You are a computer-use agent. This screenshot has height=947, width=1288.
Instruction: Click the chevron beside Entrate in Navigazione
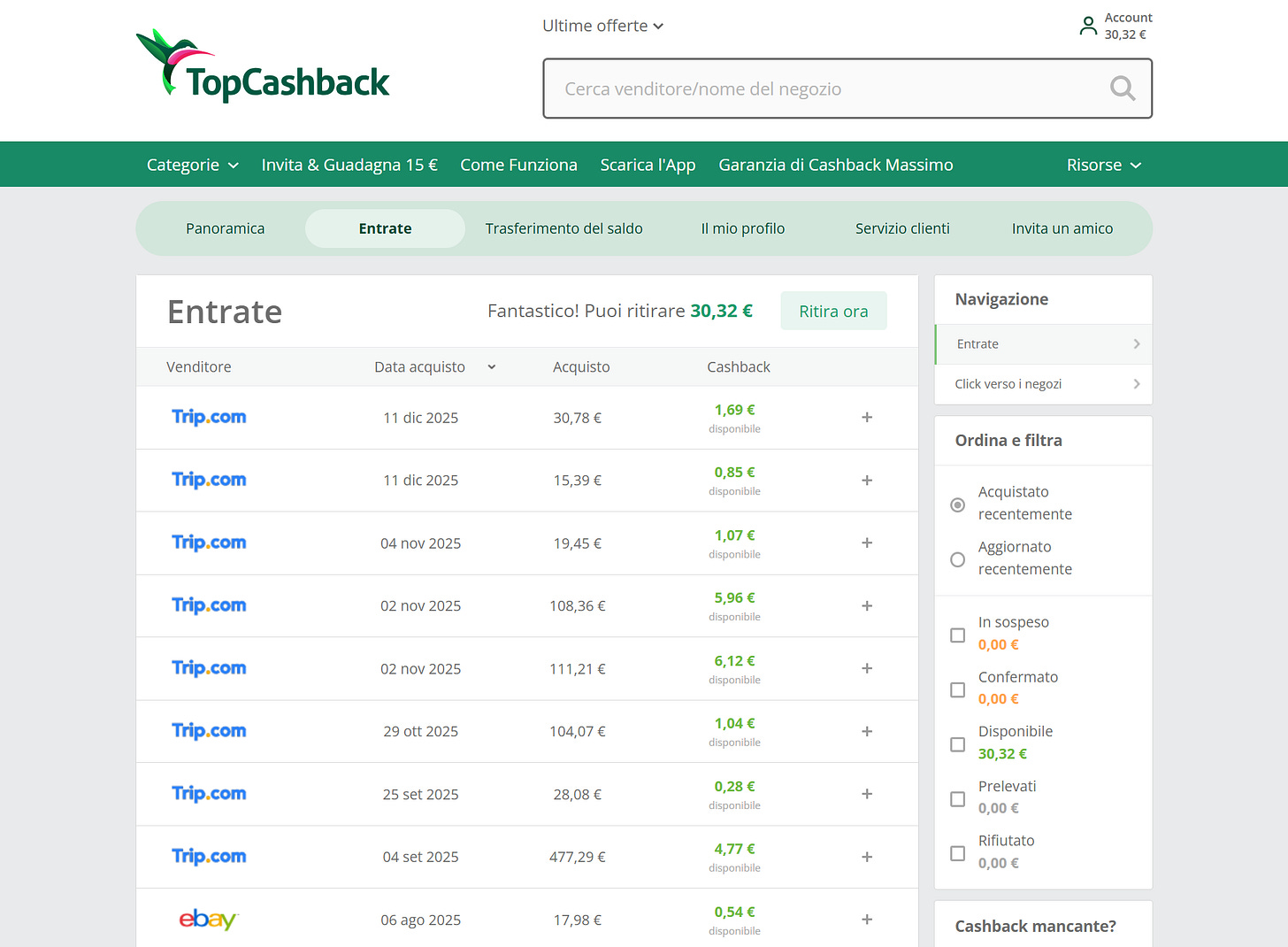coord(1137,344)
